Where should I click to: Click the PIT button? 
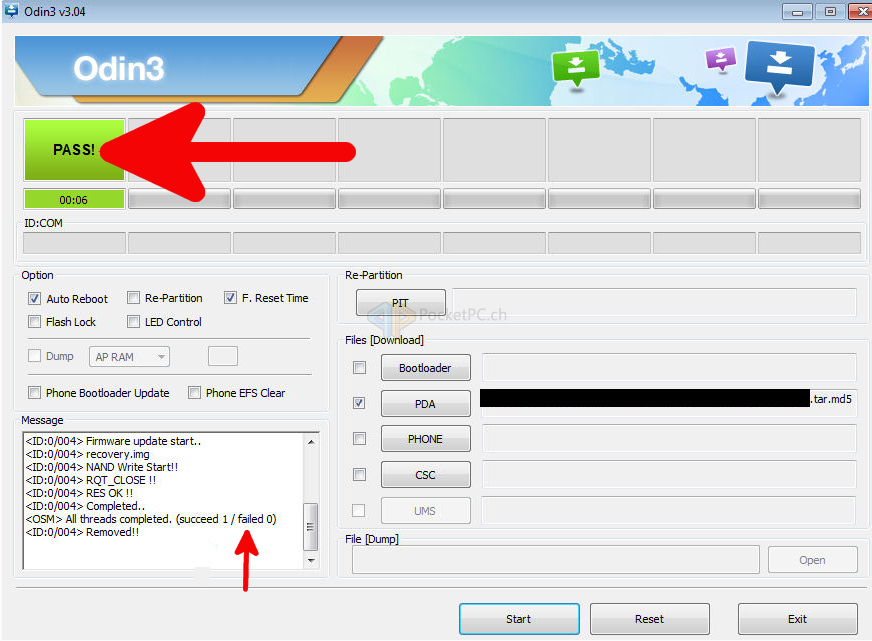pyautogui.click(x=400, y=302)
